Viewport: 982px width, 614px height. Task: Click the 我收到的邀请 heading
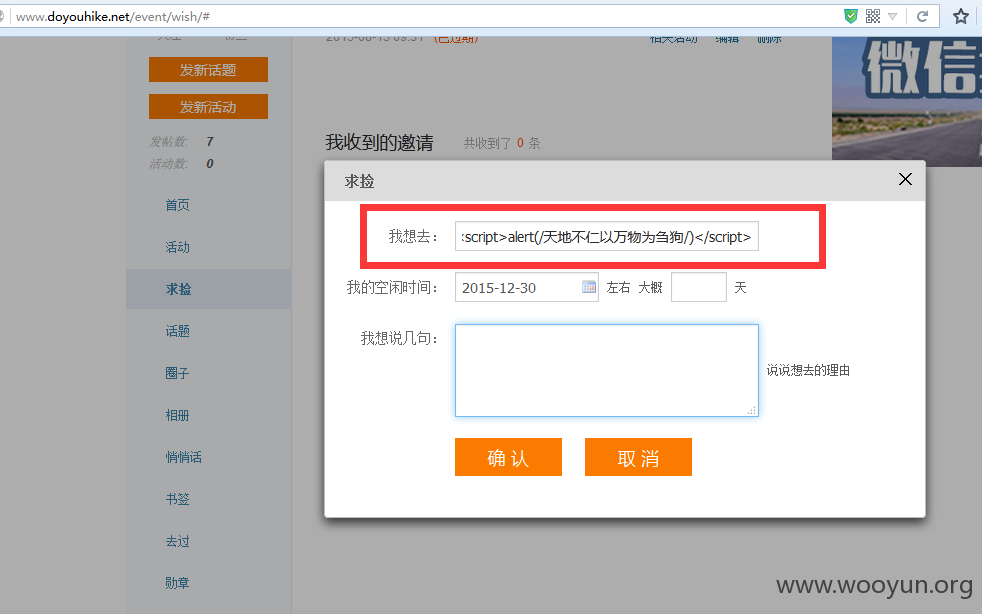point(379,142)
